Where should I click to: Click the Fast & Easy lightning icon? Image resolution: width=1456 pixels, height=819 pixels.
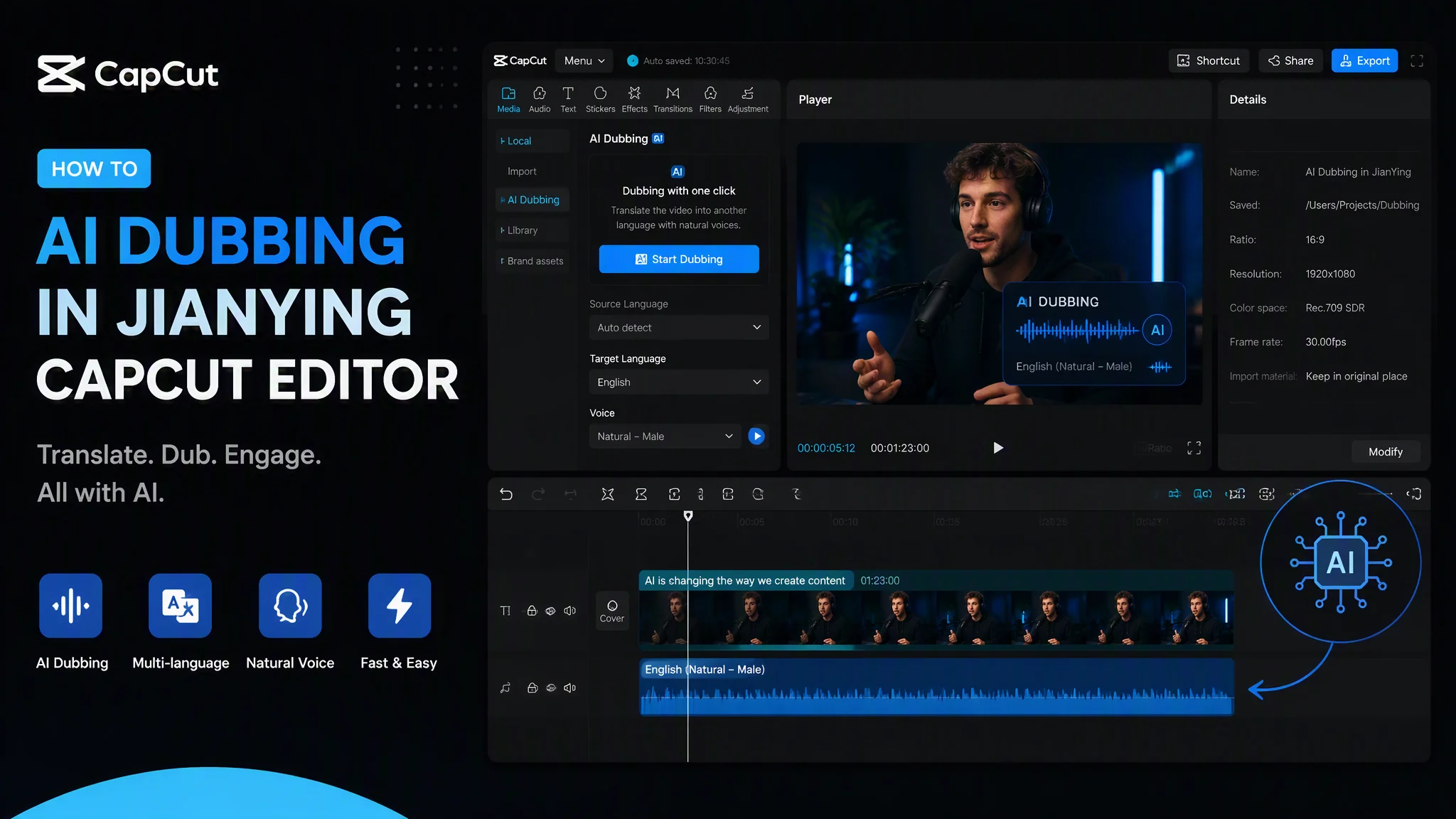pyautogui.click(x=400, y=605)
